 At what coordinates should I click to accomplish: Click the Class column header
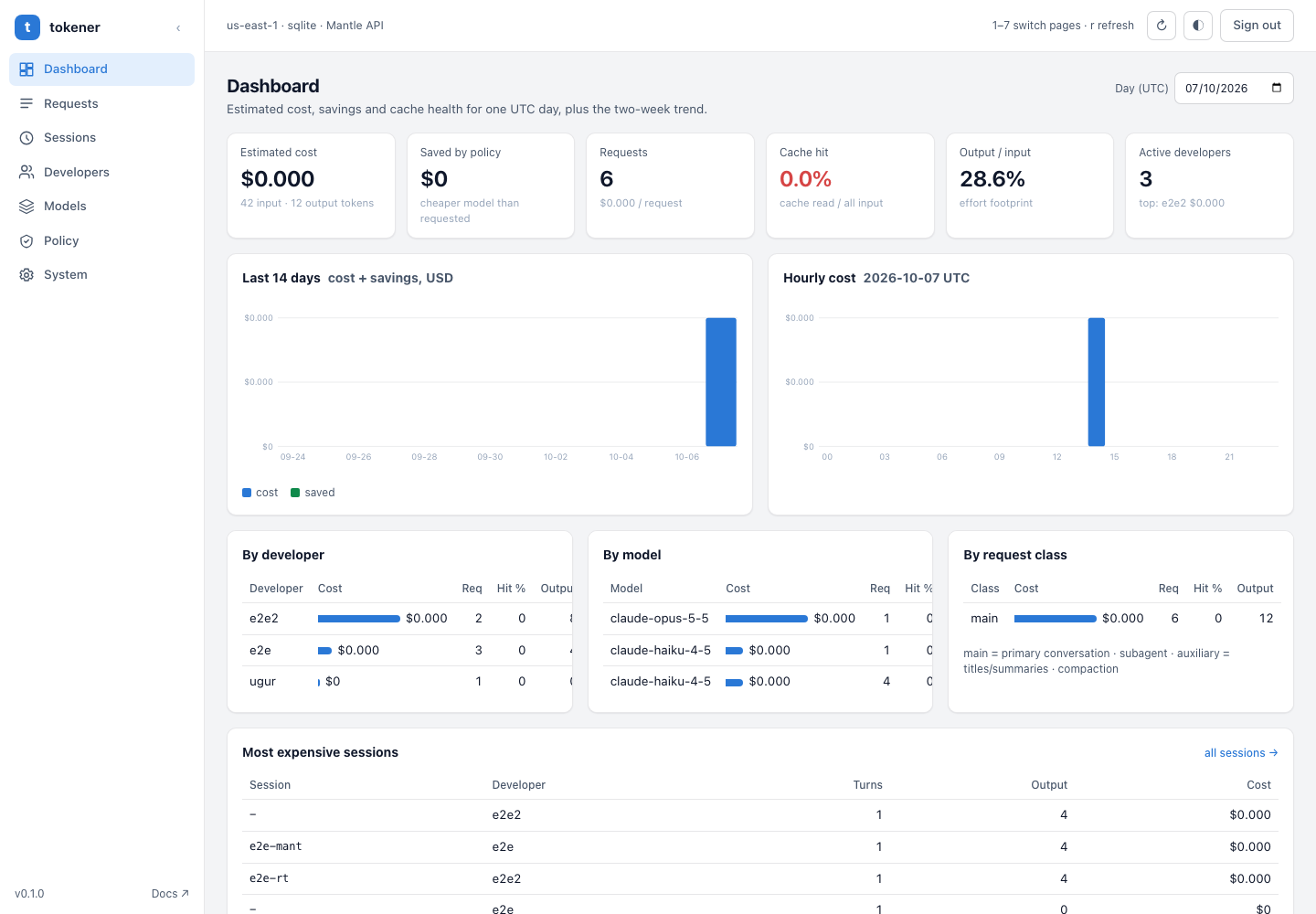tap(984, 589)
